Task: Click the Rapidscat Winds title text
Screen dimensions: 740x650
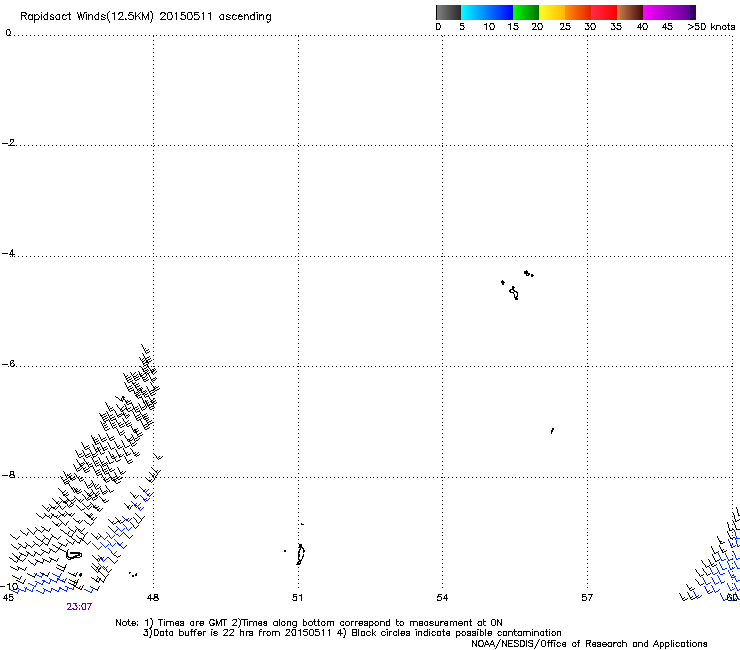Action: [145, 17]
